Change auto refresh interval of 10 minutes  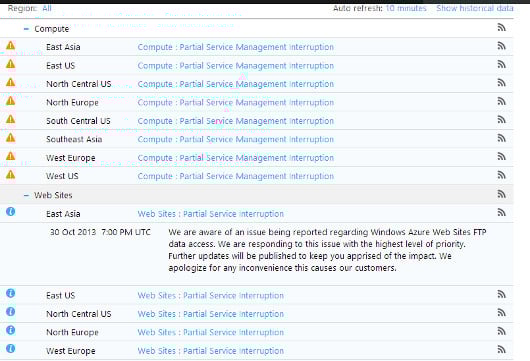tap(406, 8)
